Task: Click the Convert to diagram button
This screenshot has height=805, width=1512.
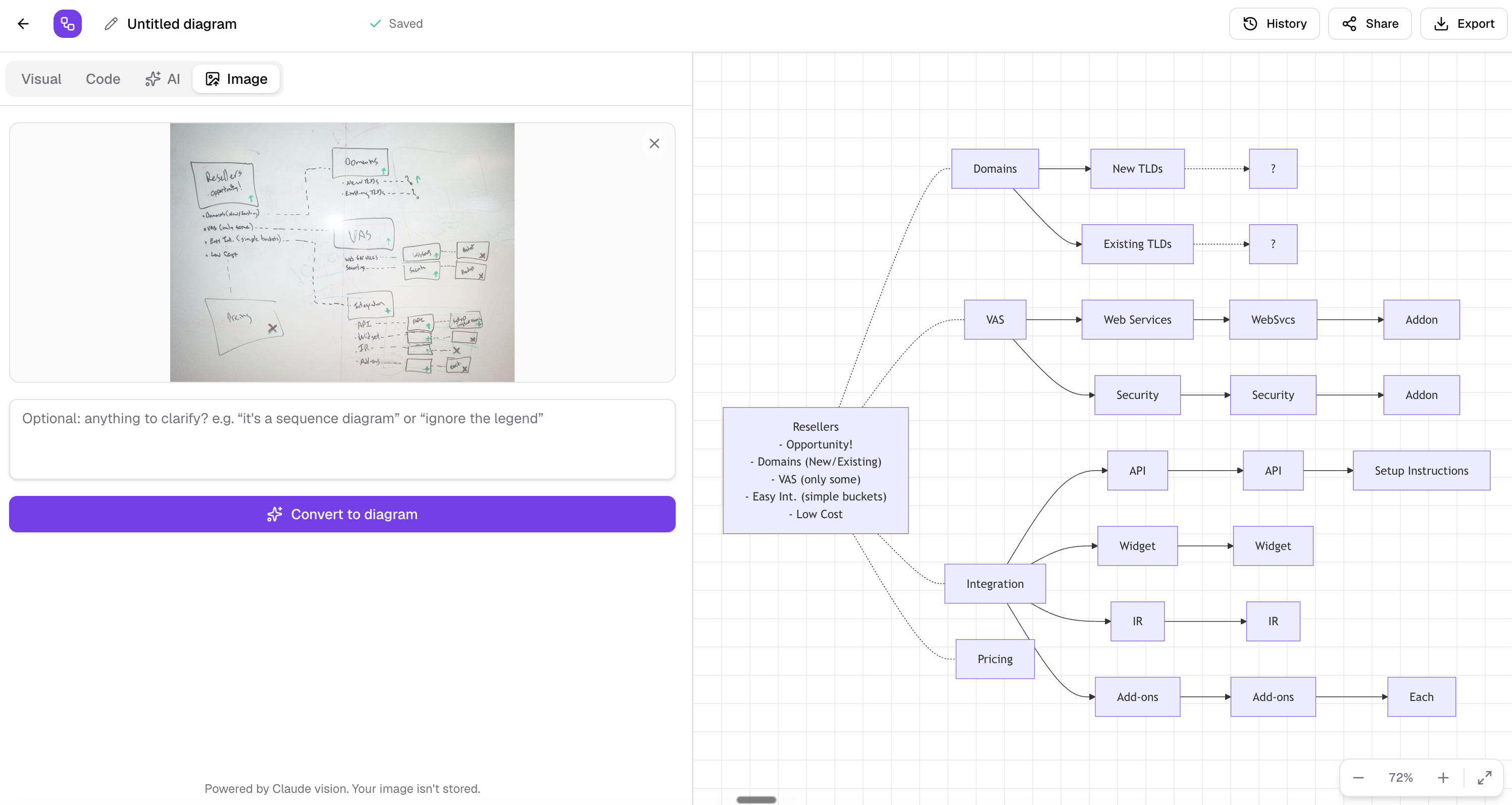Action: [x=342, y=514]
